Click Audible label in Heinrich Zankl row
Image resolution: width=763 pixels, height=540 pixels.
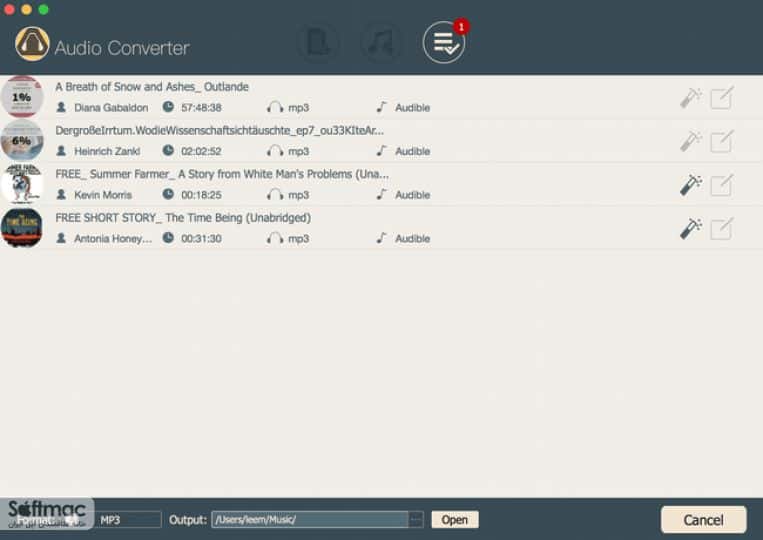coord(412,151)
